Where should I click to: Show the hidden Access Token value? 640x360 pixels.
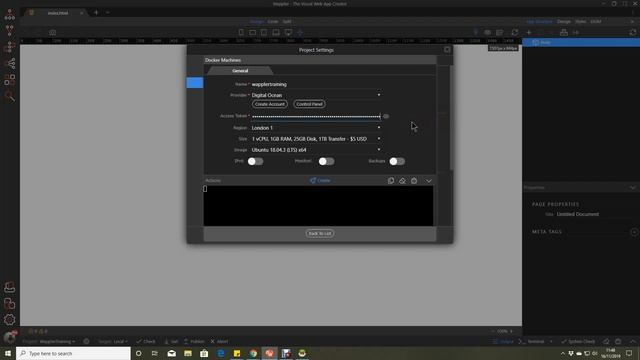386,116
